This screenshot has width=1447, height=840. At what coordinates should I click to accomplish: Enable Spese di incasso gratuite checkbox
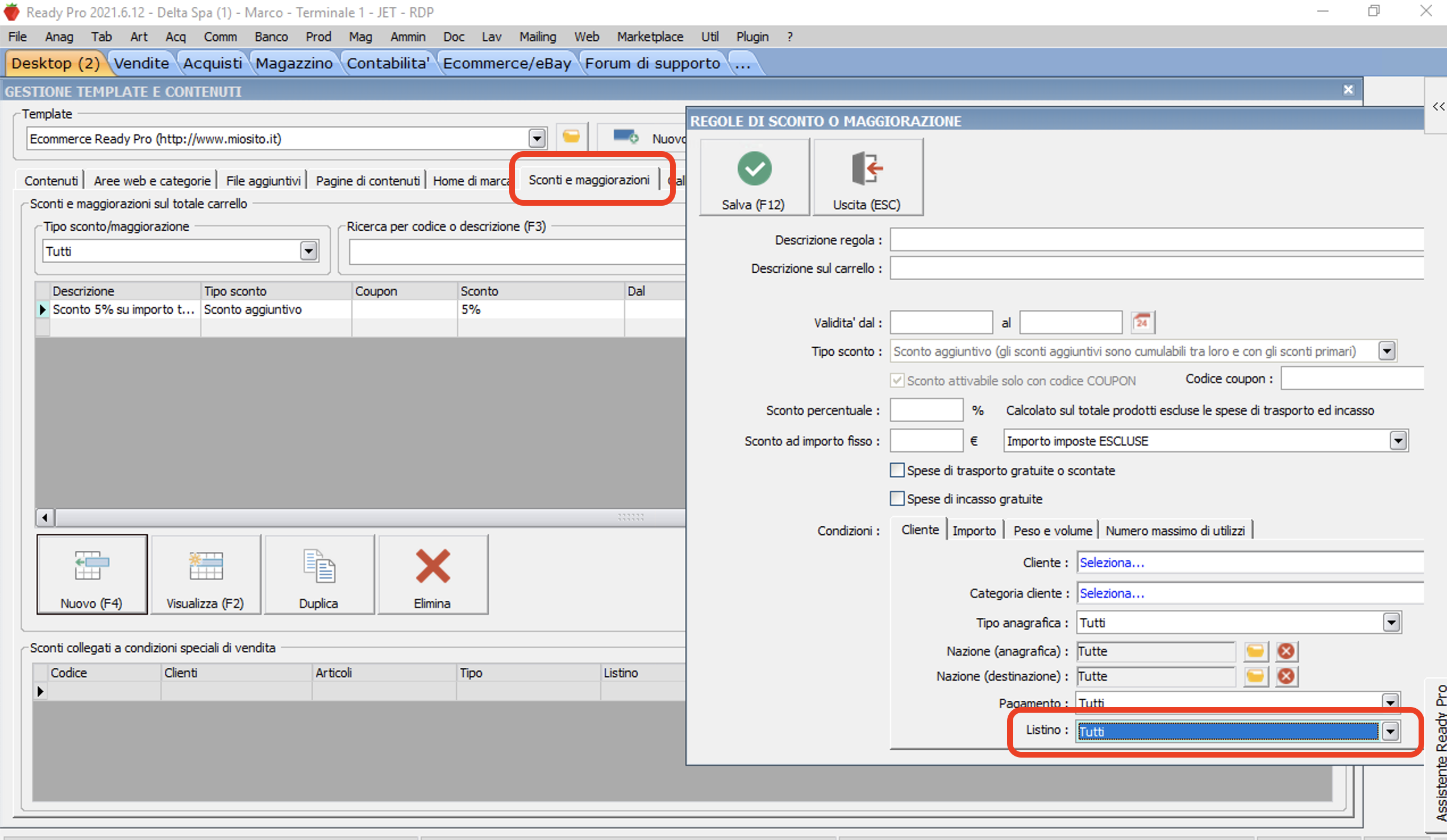point(897,498)
